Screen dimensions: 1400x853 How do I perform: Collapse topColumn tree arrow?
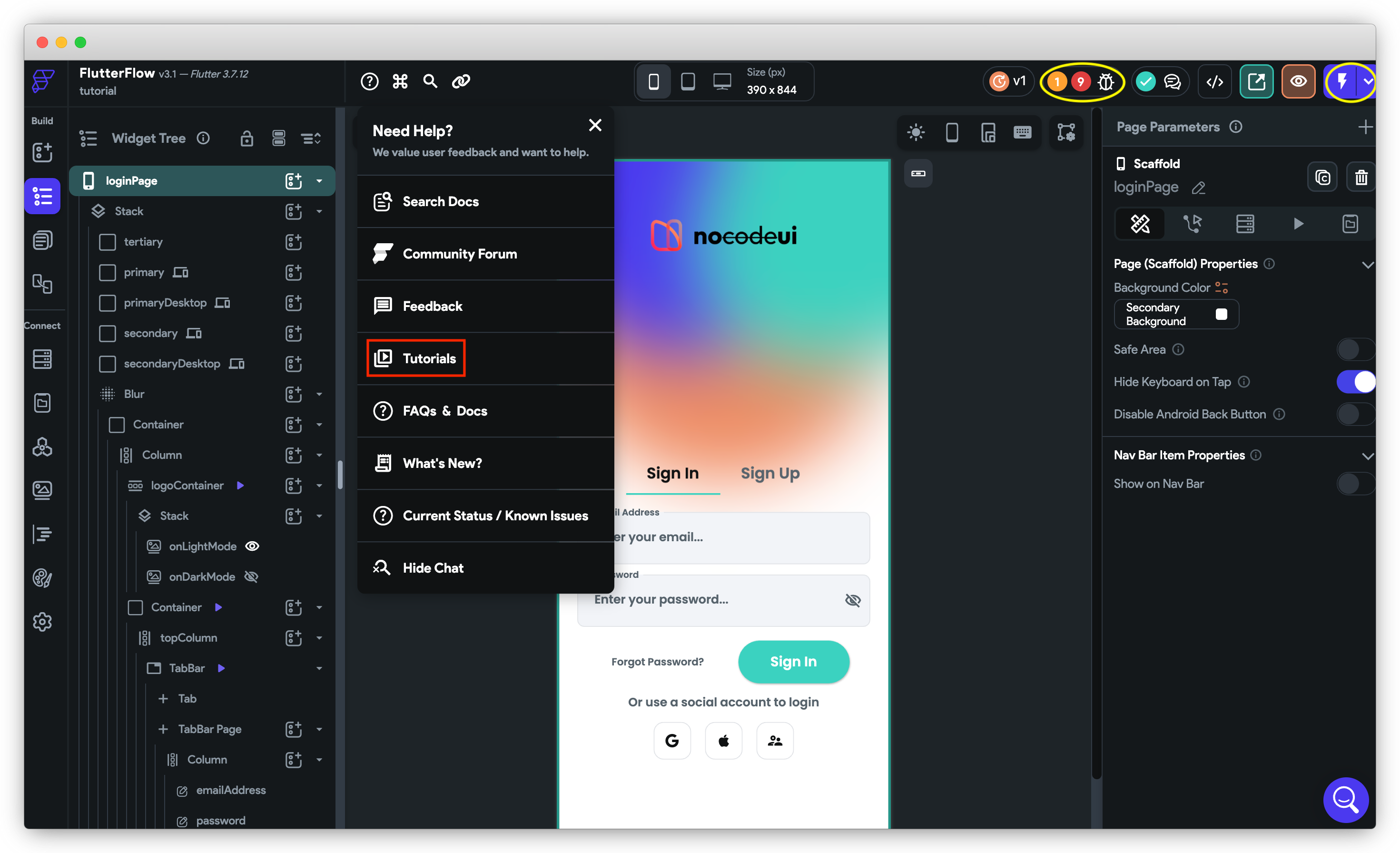[319, 638]
